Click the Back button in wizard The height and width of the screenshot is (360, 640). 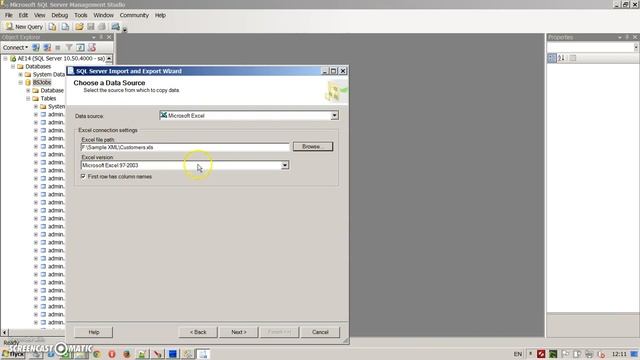tap(198, 332)
